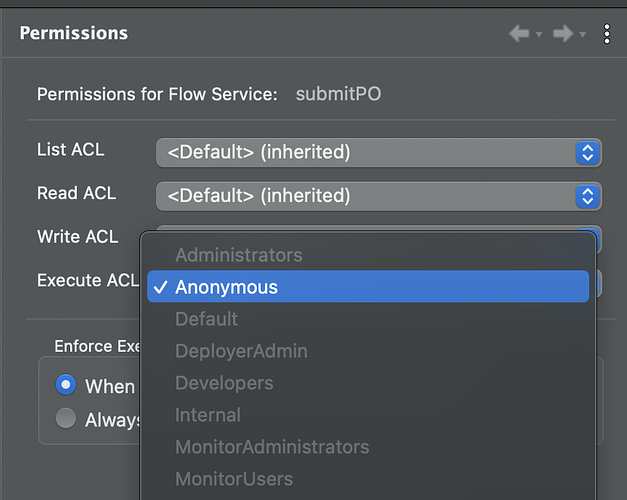Pick Internal from the ACL list
Image resolution: width=627 pixels, height=500 pixels.
[207, 415]
